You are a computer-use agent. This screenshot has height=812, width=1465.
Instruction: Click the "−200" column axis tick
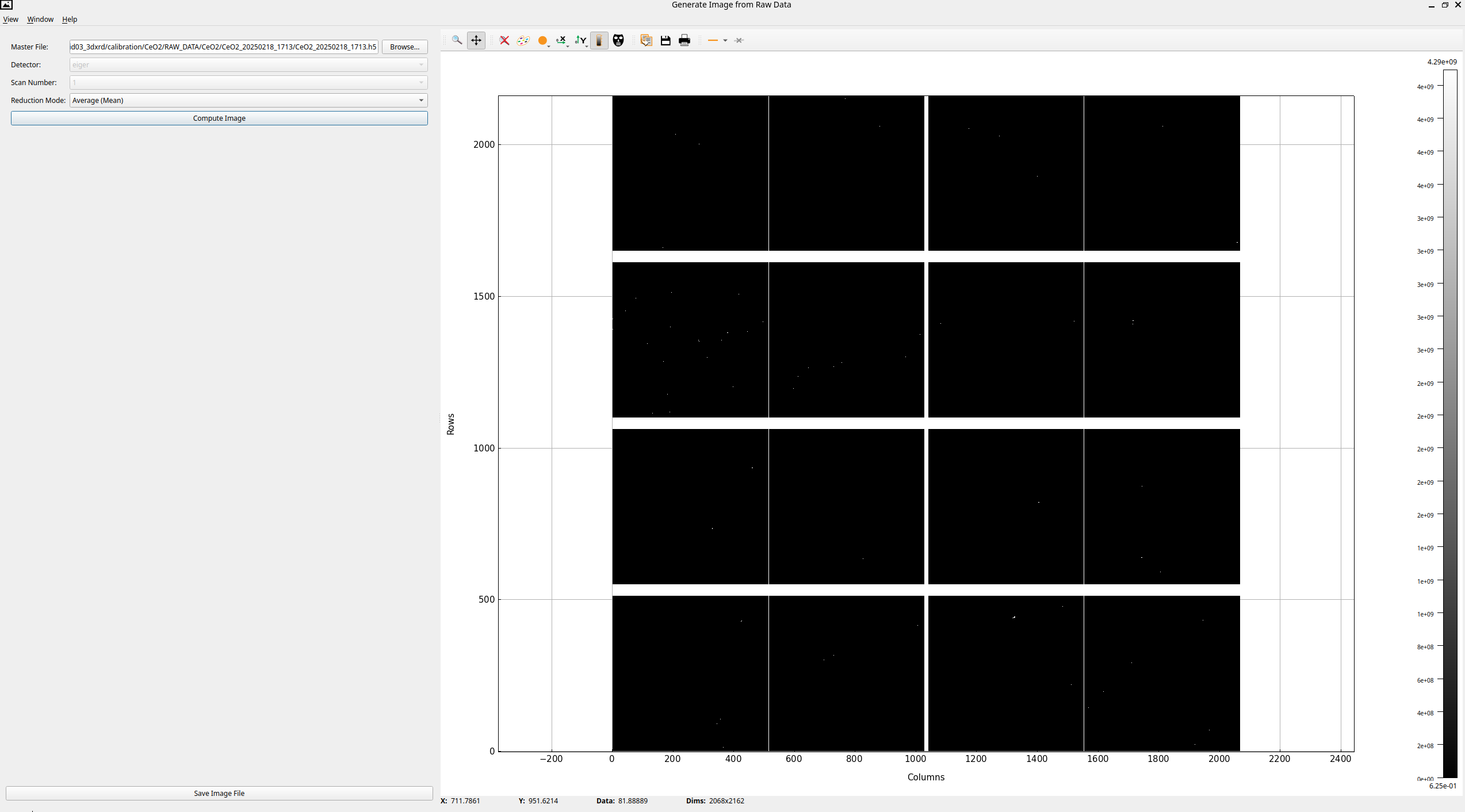pos(551,759)
